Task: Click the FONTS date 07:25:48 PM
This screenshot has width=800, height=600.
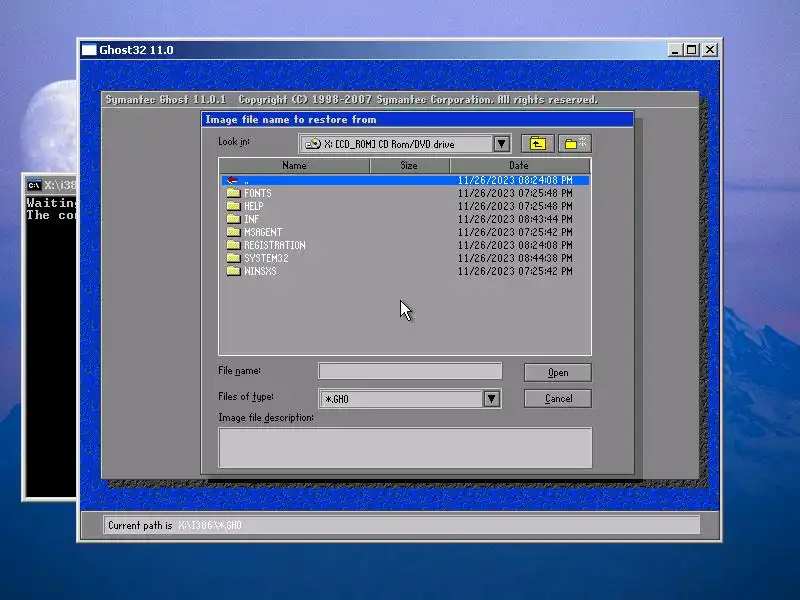Action: 515,193
